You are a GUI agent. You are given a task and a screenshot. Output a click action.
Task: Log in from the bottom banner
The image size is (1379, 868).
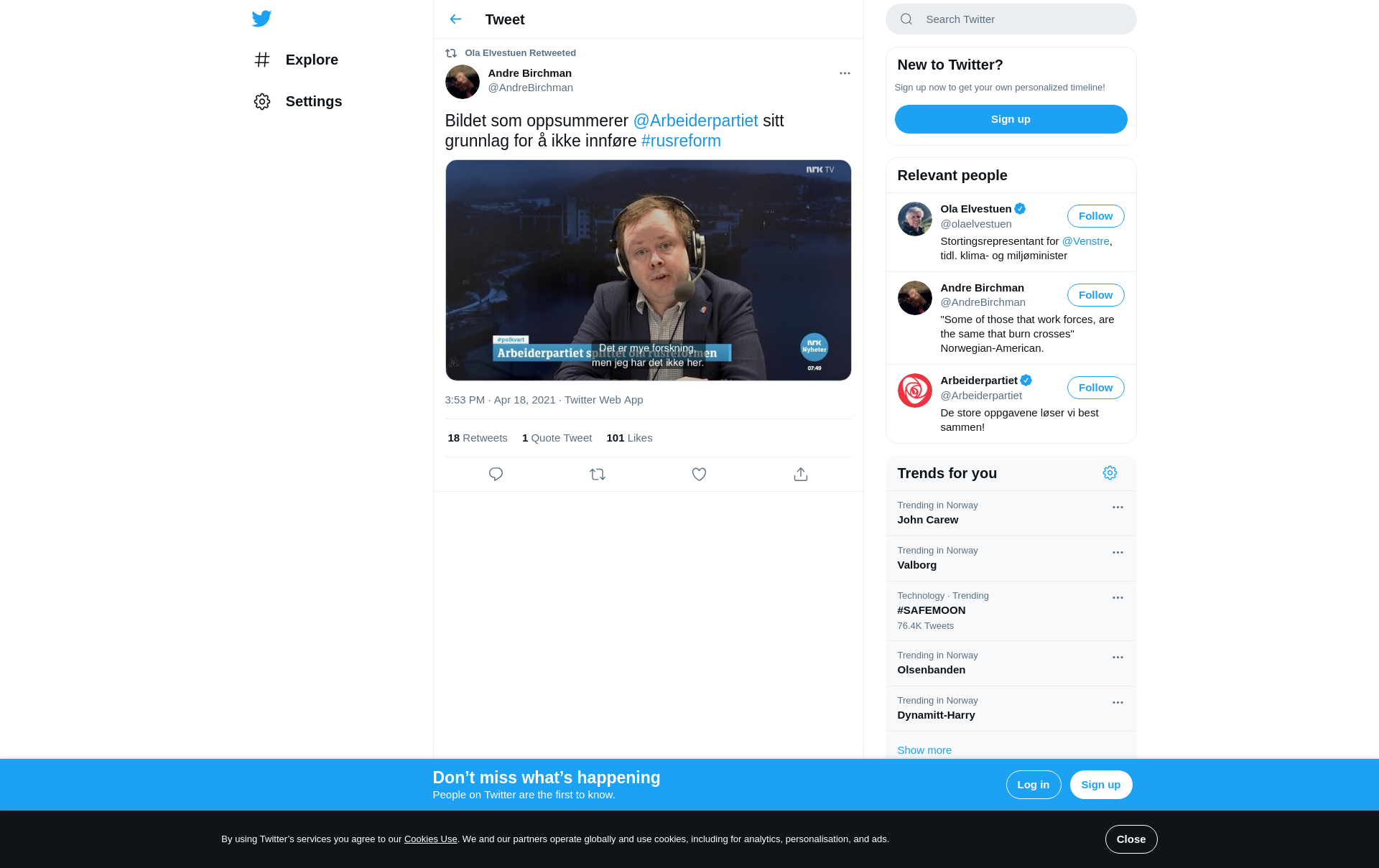click(x=1033, y=785)
